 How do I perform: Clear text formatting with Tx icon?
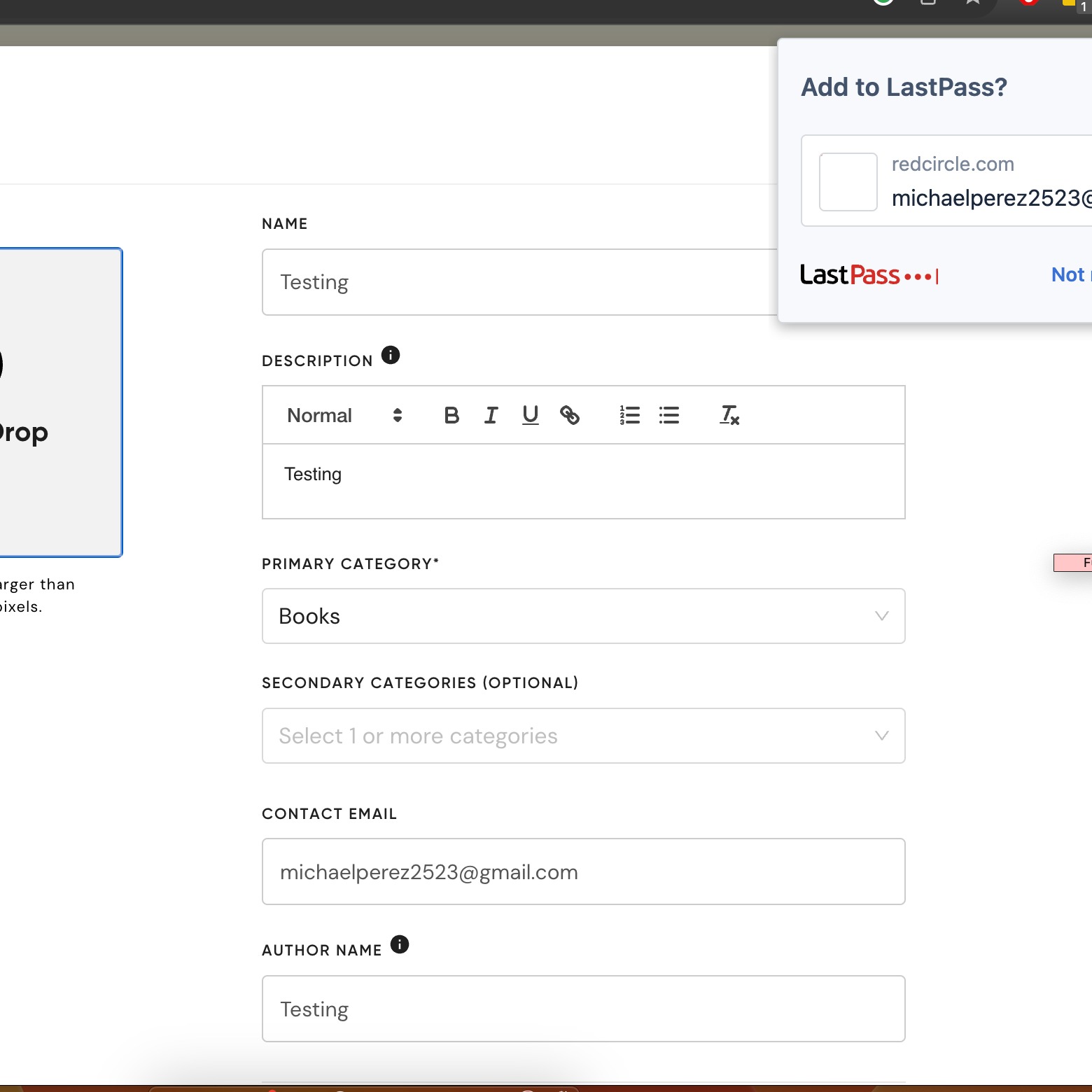point(730,415)
